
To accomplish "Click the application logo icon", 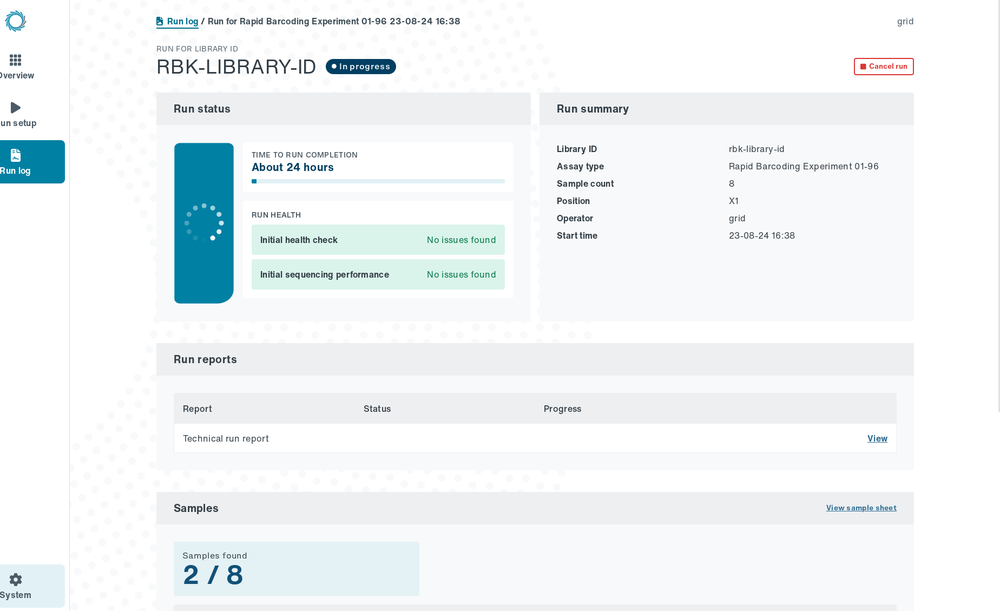I will (15, 21).
